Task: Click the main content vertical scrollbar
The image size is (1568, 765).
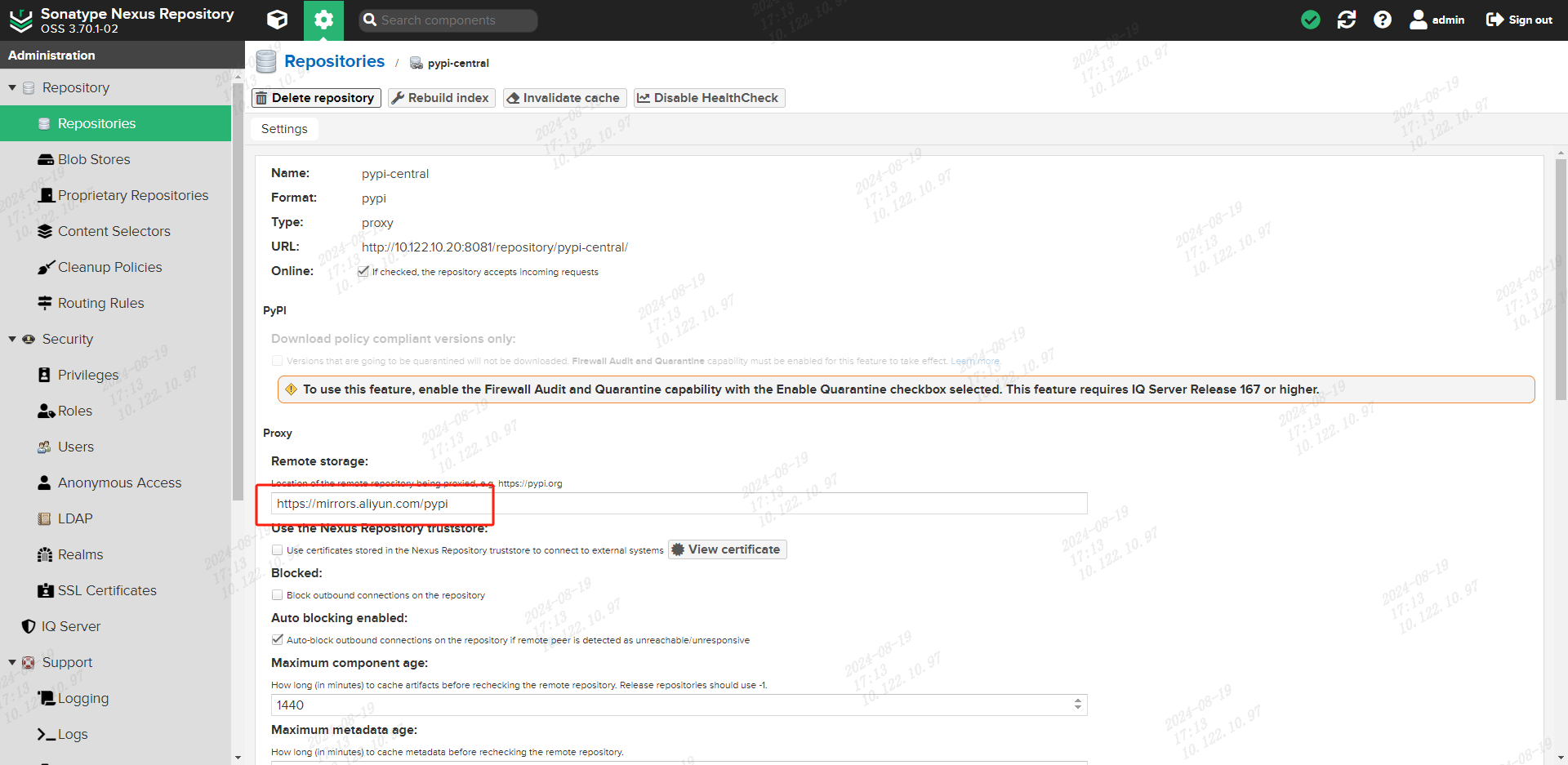Action: (x=1561, y=278)
